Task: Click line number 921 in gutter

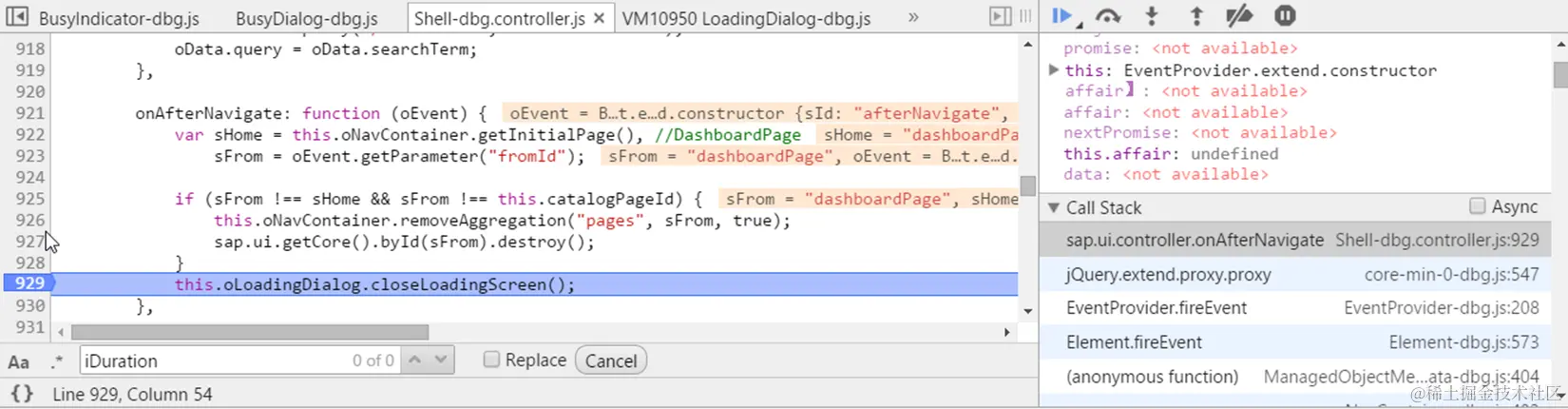Action: [x=29, y=113]
